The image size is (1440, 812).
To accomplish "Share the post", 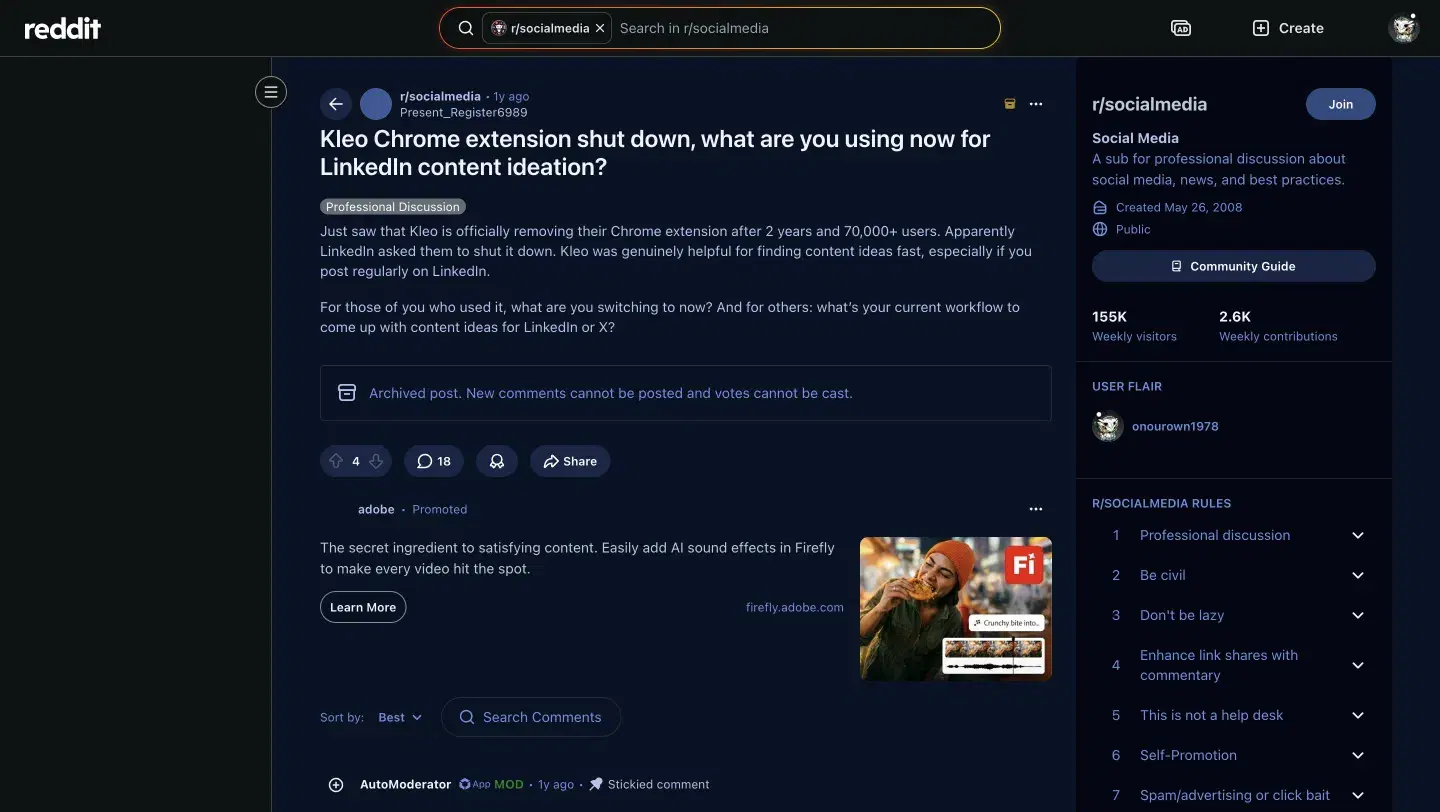I will [x=570, y=461].
